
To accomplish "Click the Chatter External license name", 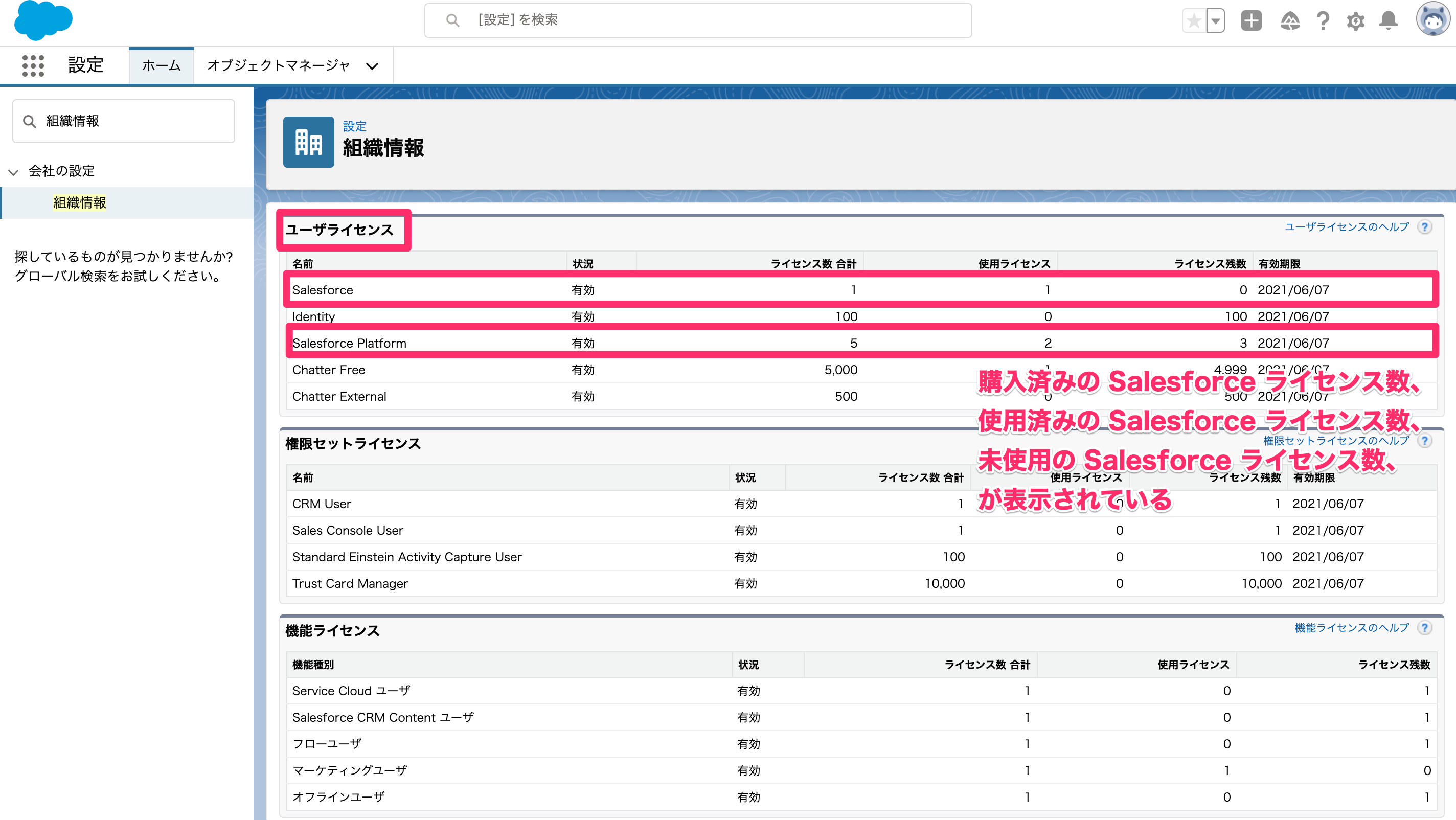I will click(x=339, y=396).
